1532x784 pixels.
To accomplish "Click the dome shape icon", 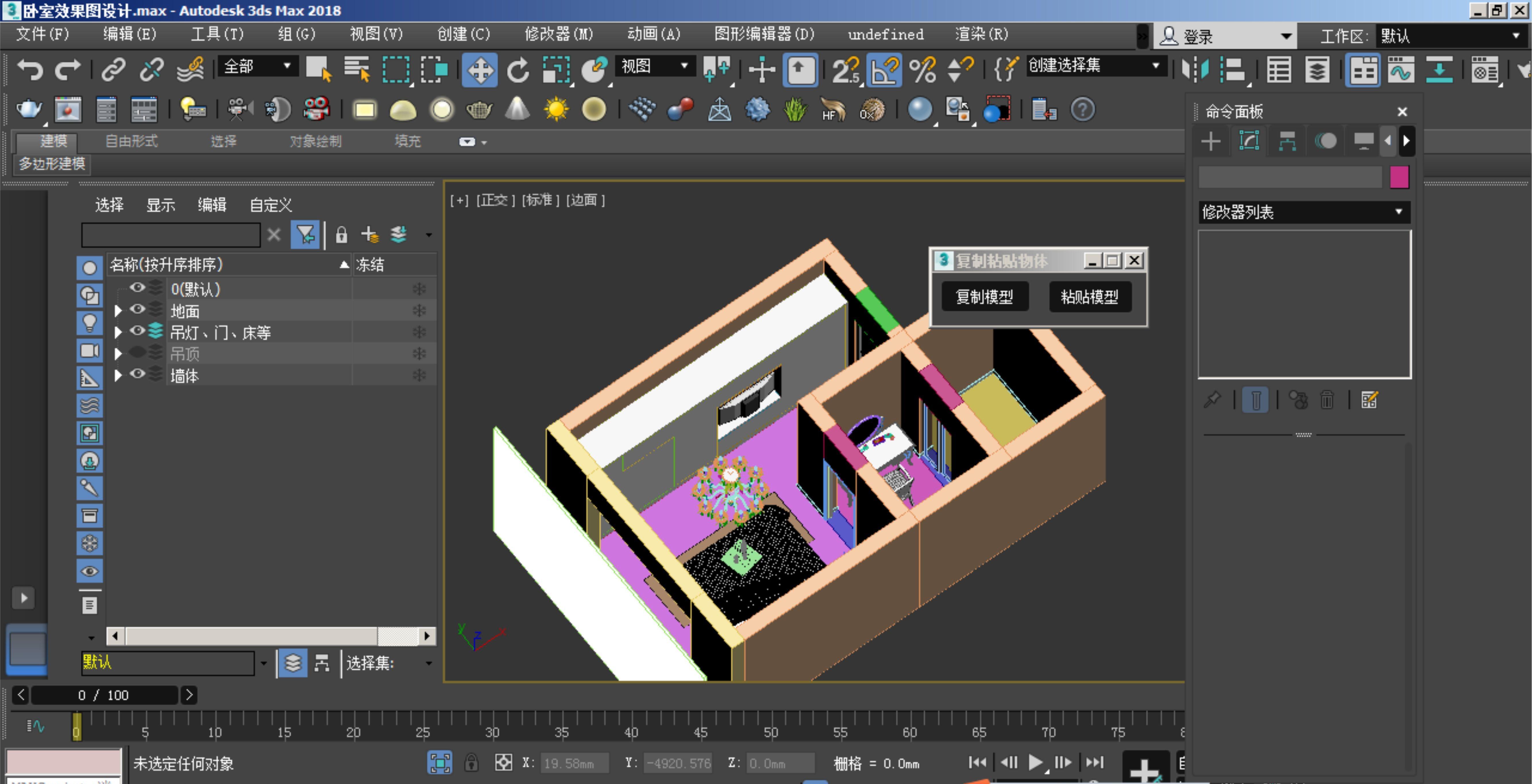I will pos(403,111).
